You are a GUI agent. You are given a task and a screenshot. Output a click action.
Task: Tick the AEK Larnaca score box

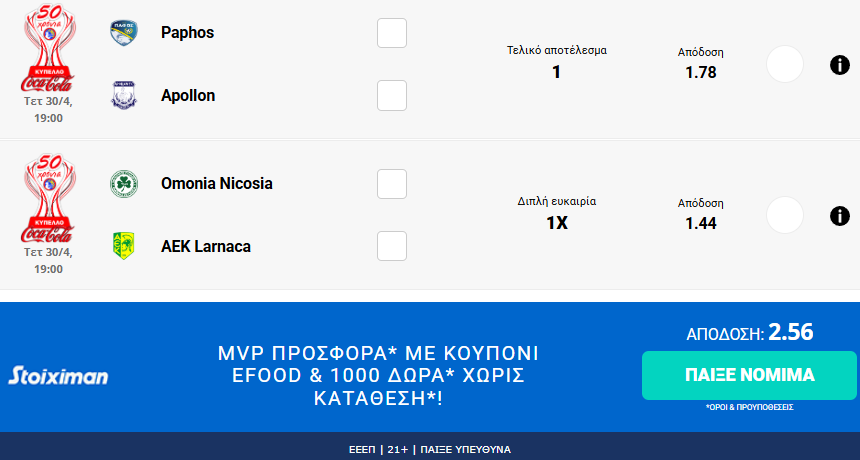coord(392,246)
